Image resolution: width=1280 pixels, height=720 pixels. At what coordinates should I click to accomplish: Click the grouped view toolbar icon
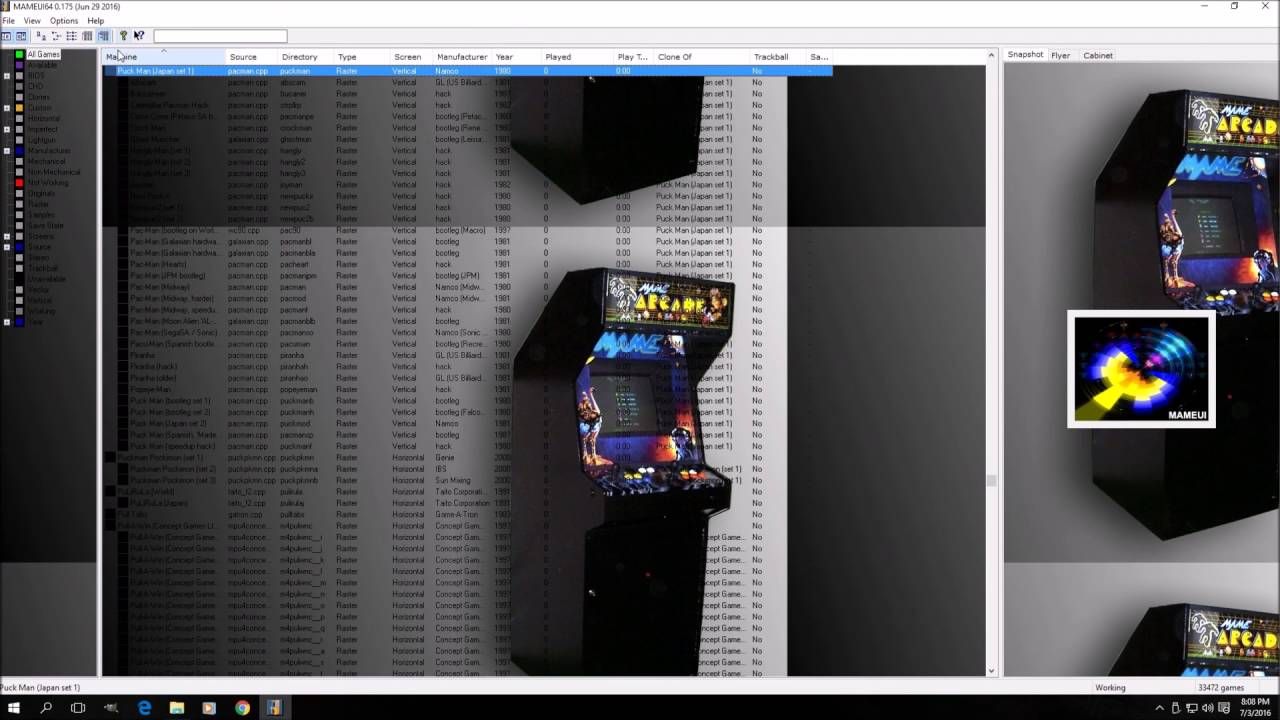(x=102, y=36)
